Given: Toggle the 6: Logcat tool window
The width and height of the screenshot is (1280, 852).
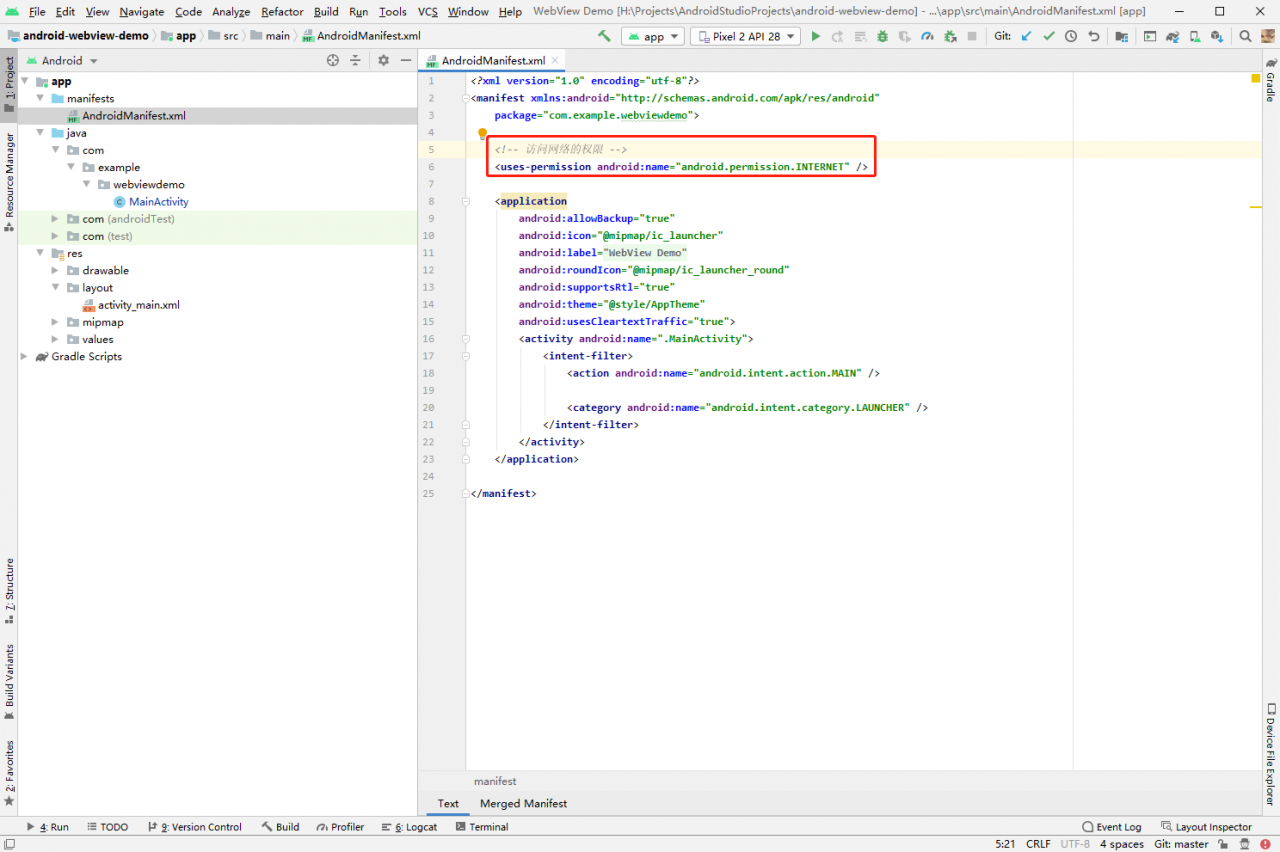Looking at the screenshot, I should tap(409, 827).
